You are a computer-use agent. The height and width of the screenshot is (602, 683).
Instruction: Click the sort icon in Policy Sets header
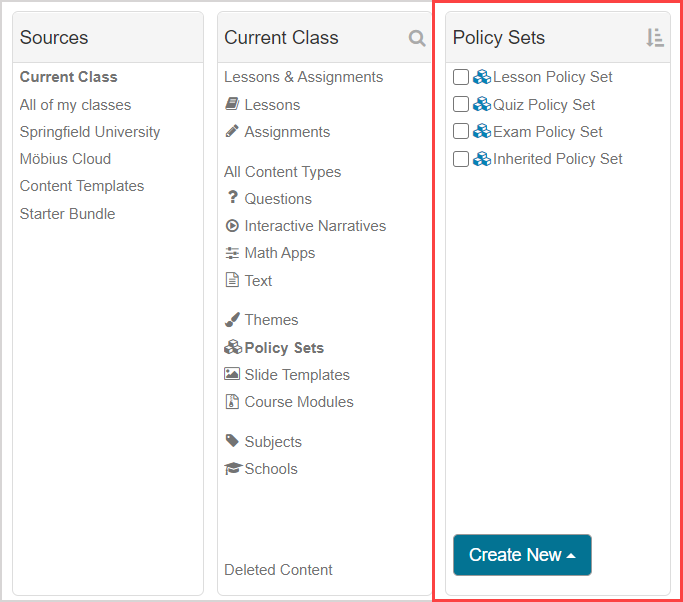coord(655,38)
